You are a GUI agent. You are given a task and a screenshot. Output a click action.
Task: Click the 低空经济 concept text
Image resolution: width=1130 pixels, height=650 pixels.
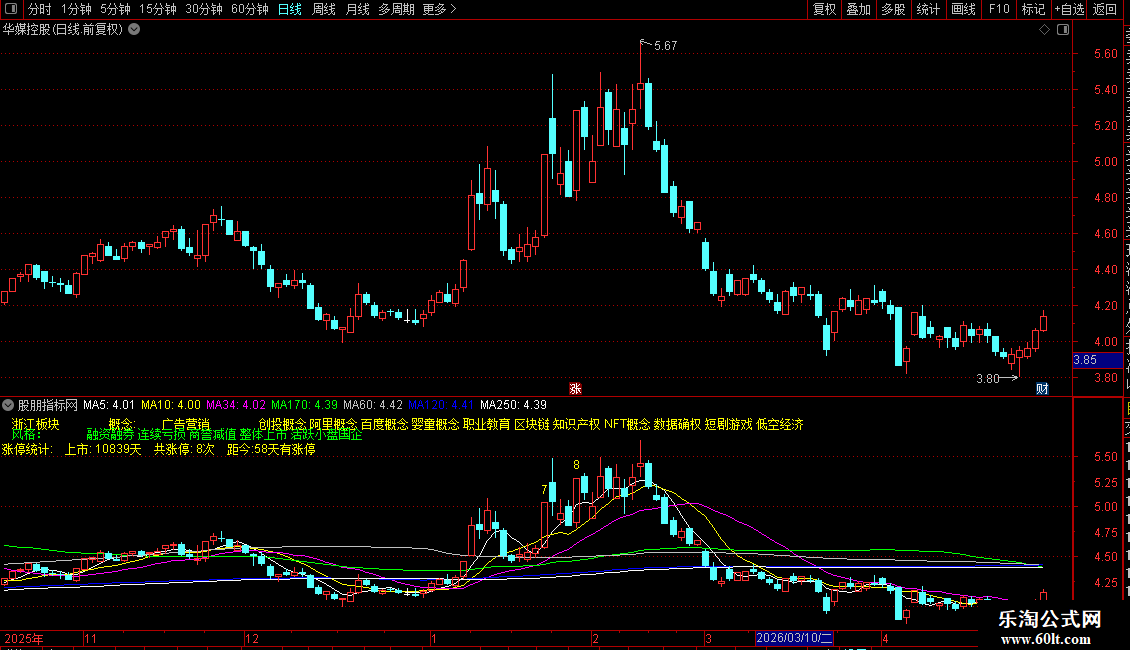(780, 424)
